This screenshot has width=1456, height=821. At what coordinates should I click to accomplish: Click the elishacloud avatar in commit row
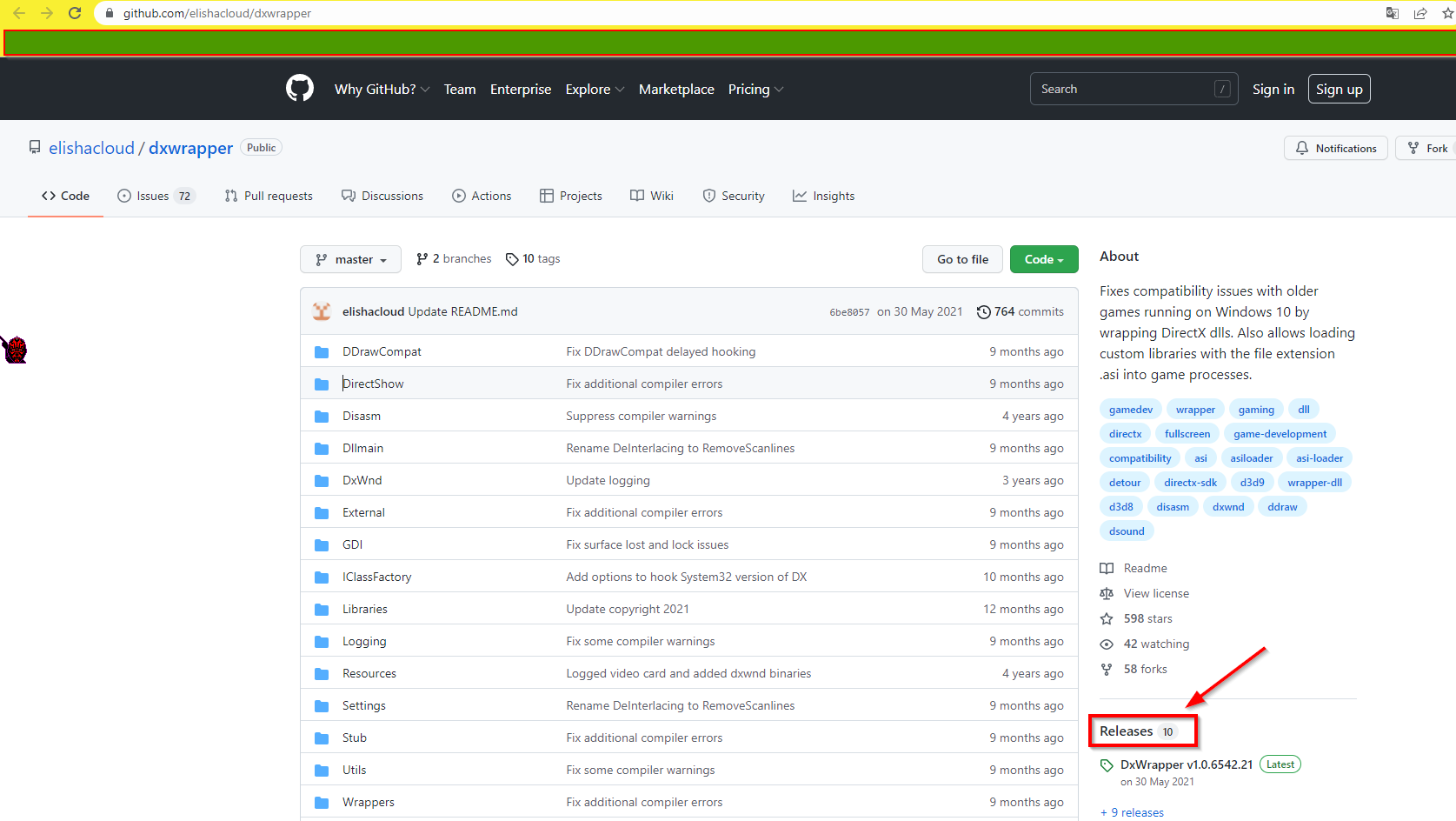point(322,311)
